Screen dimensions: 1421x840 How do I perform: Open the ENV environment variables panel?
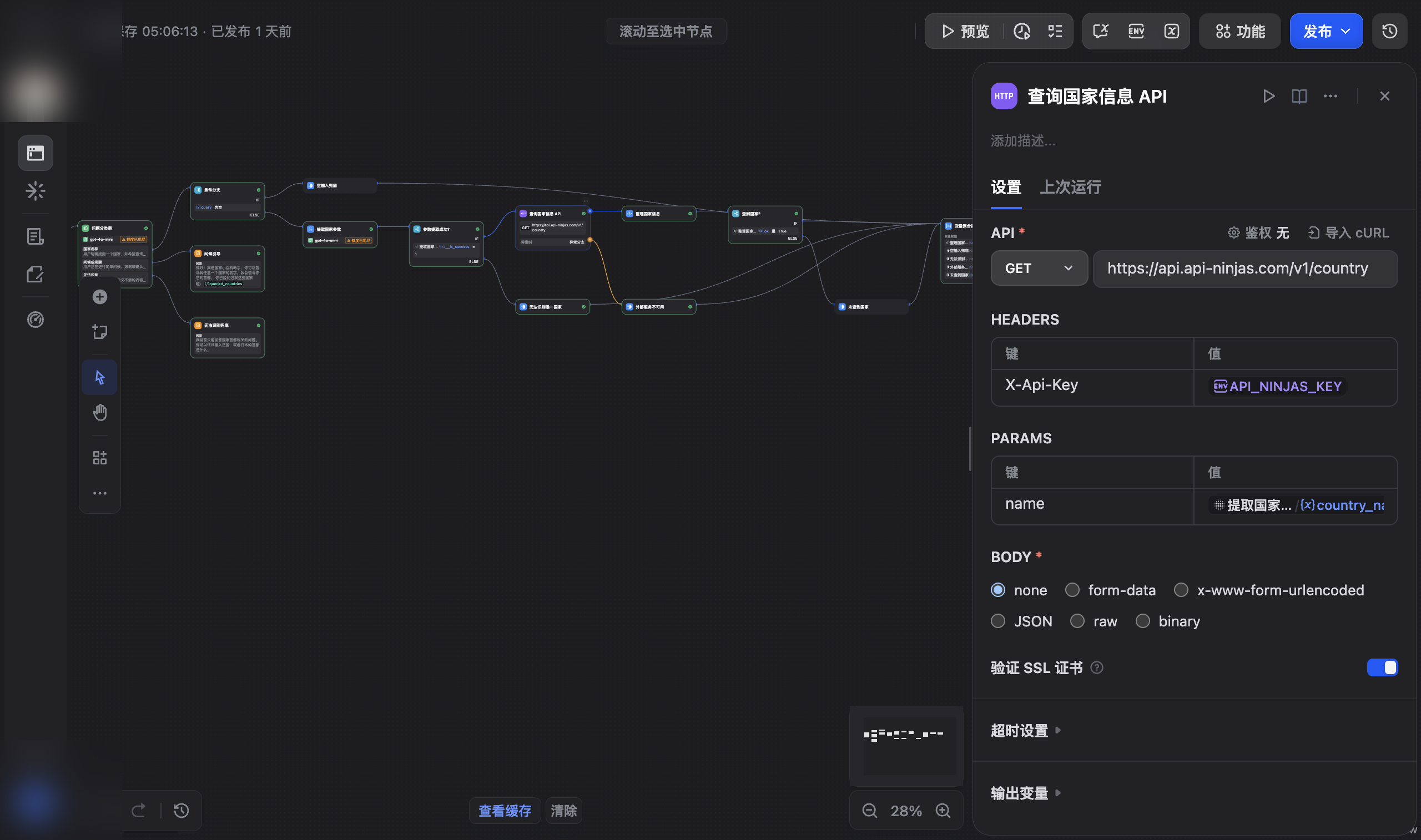tap(1136, 31)
